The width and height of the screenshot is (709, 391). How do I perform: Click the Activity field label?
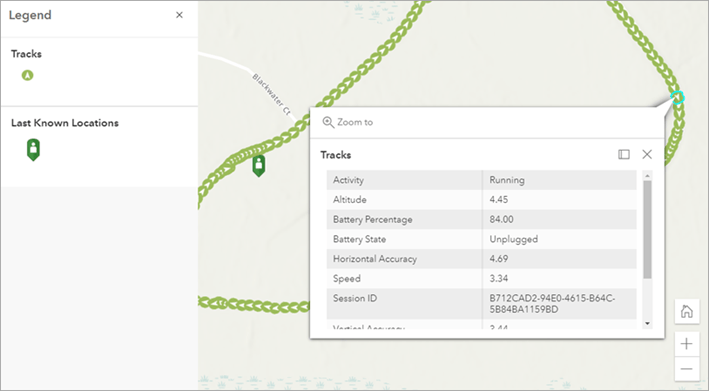coord(348,180)
